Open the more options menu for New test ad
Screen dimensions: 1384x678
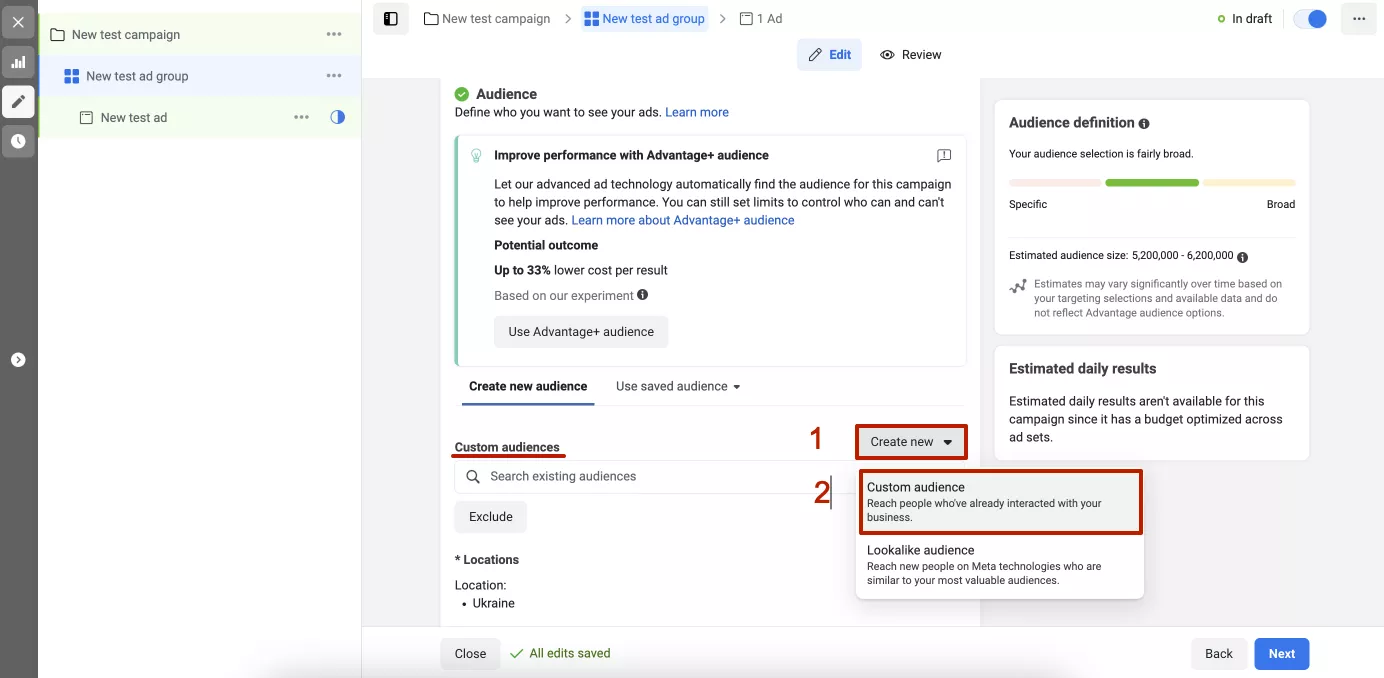(x=301, y=117)
